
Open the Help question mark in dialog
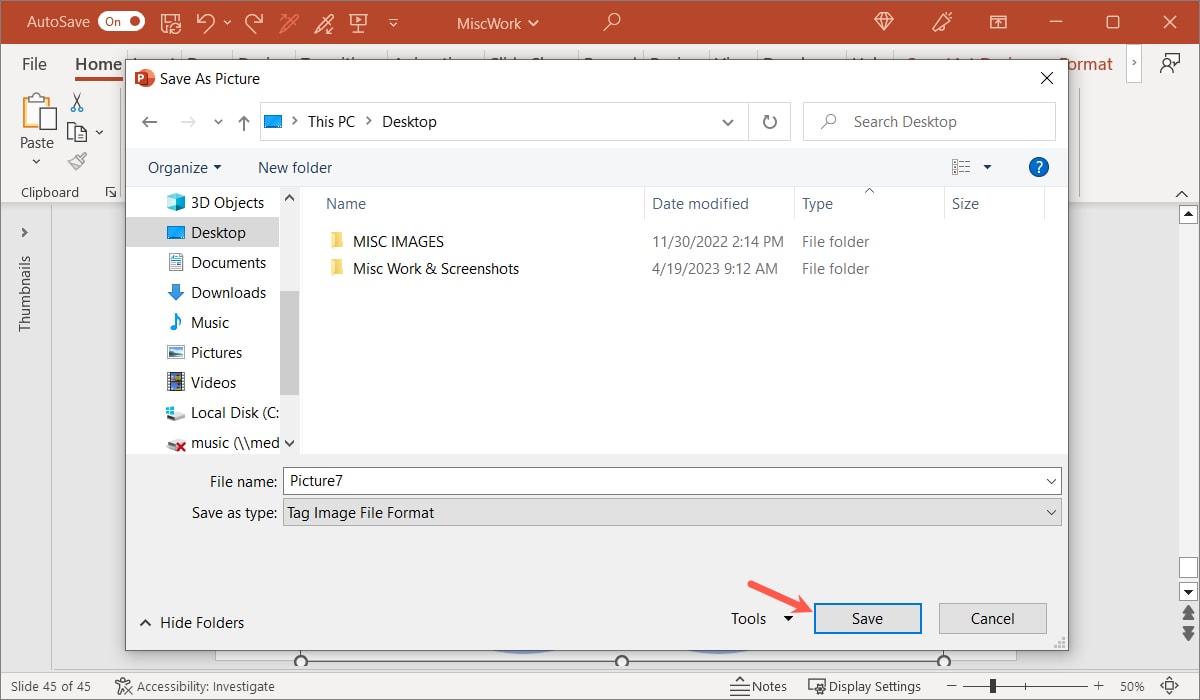click(1039, 167)
